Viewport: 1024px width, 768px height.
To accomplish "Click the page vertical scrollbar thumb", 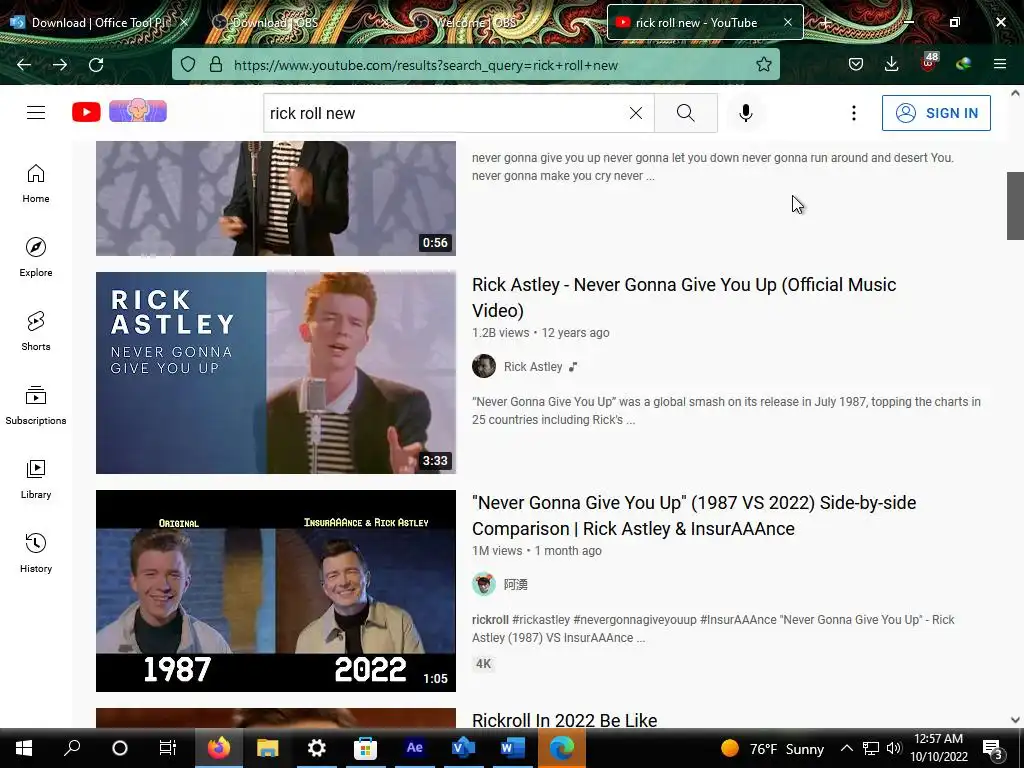I will click(1015, 206).
